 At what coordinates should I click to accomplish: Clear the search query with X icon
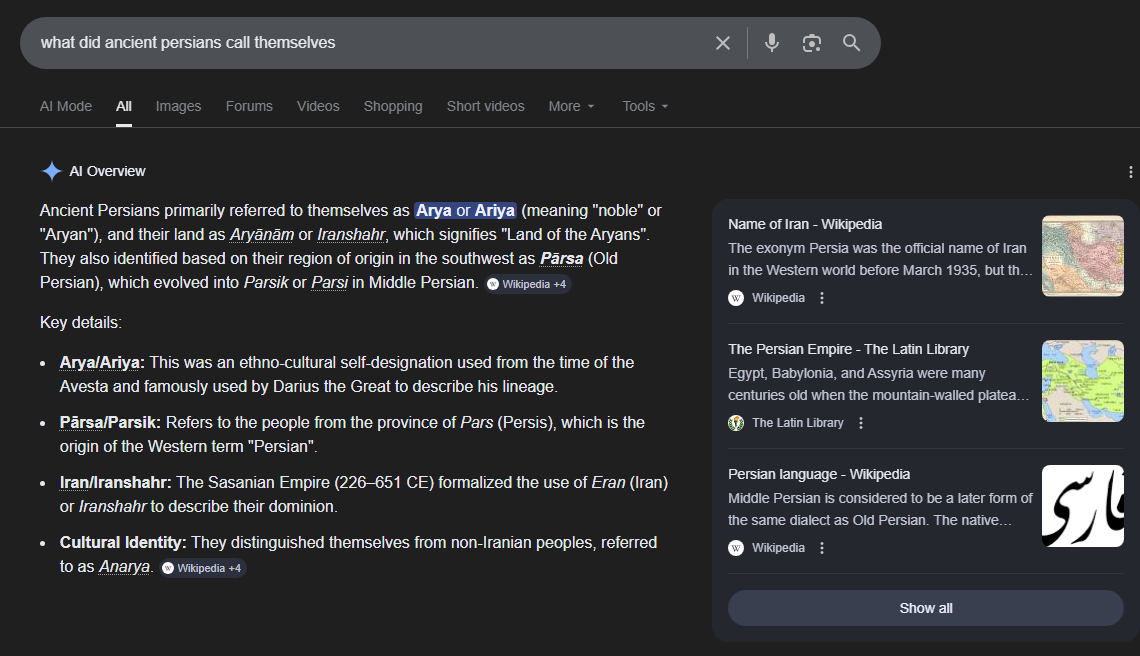[723, 43]
